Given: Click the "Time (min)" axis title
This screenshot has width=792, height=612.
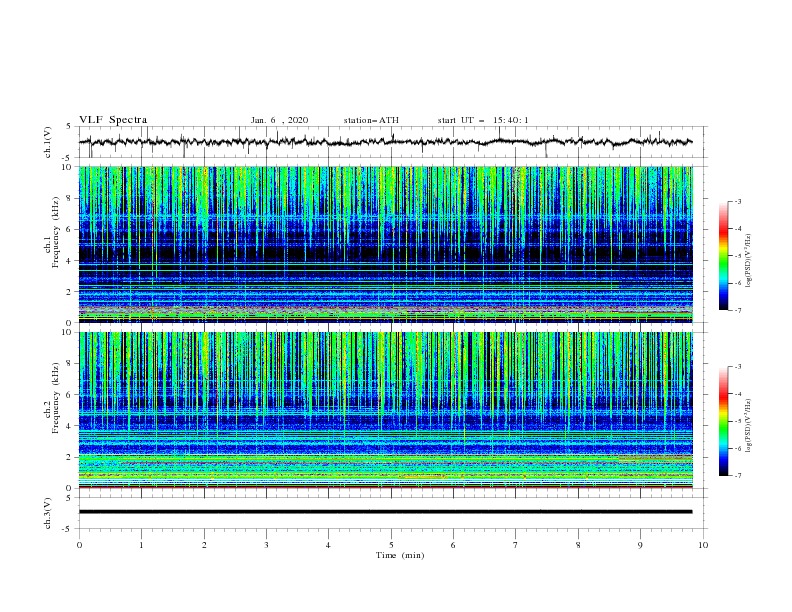Looking at the screenshot, I should pyautogui.click(x=400, y=555).
